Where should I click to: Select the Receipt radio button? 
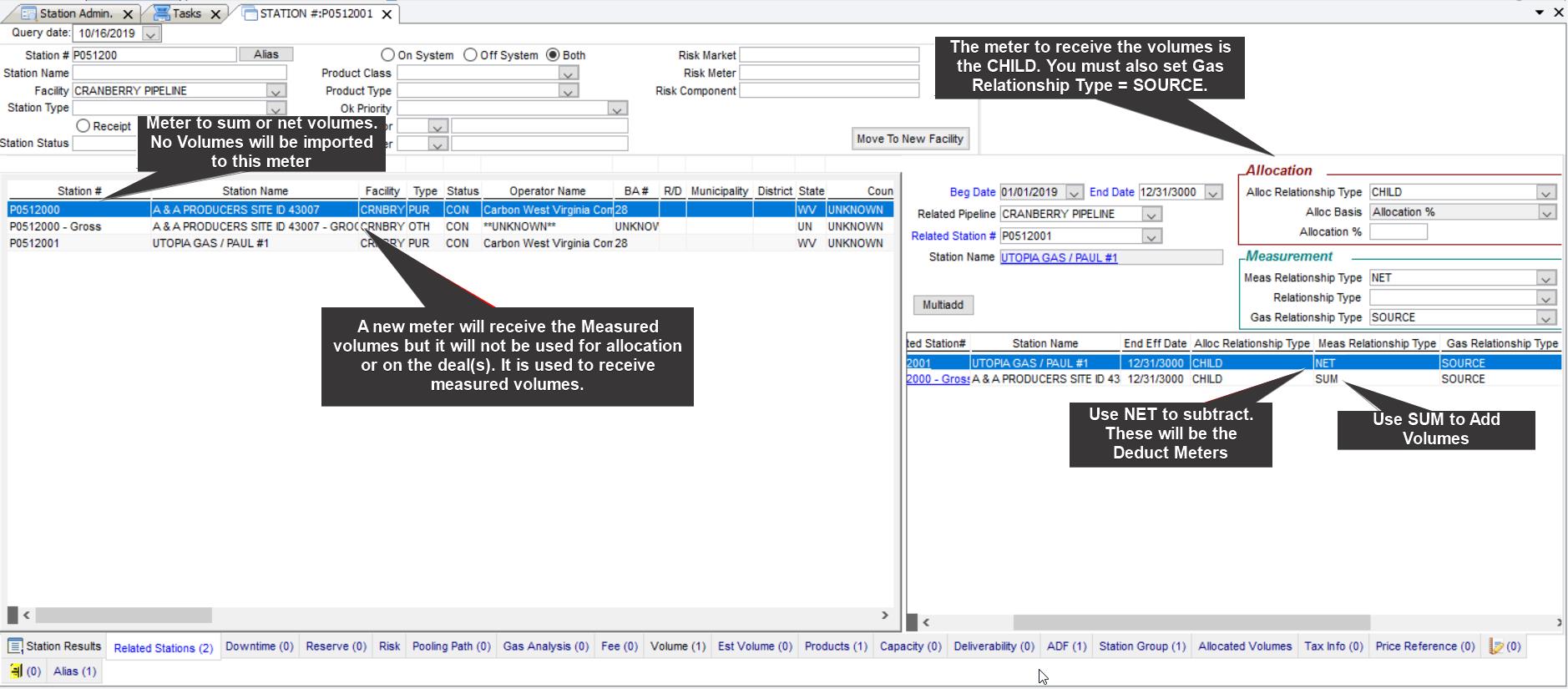(83, 126)
